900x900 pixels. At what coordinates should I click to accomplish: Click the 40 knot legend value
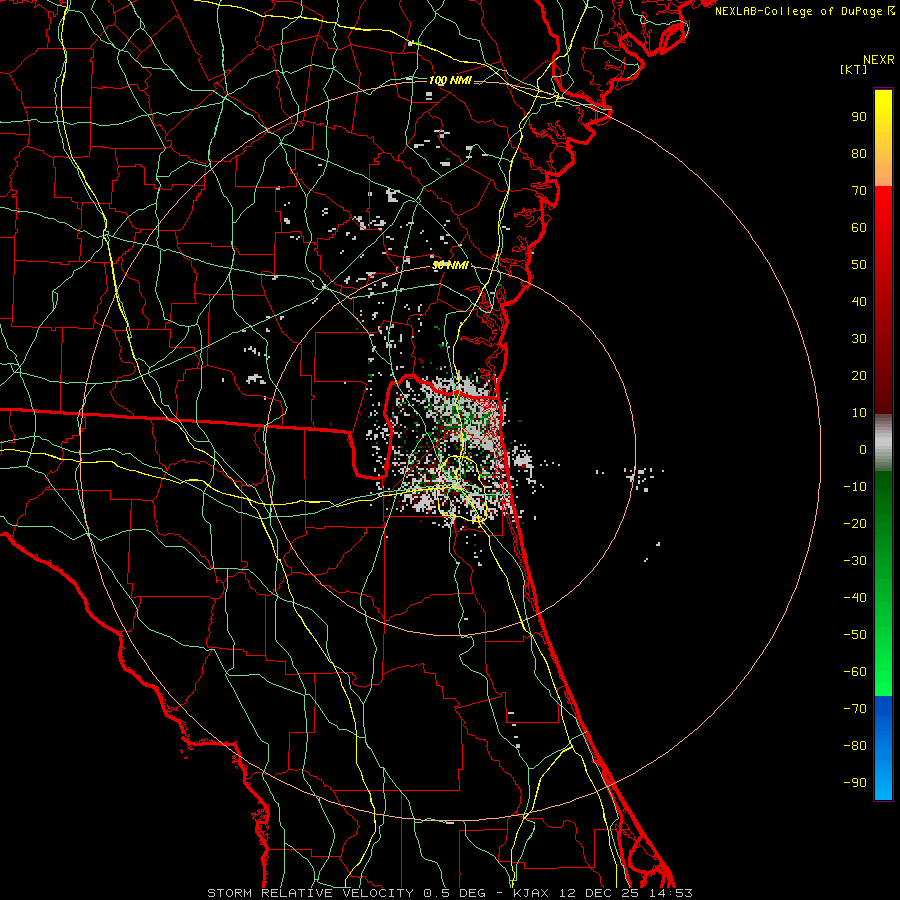click(859, 301)
